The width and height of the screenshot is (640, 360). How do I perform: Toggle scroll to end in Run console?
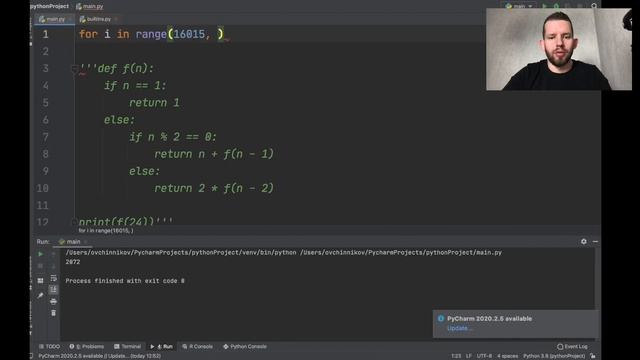point(53,290)
